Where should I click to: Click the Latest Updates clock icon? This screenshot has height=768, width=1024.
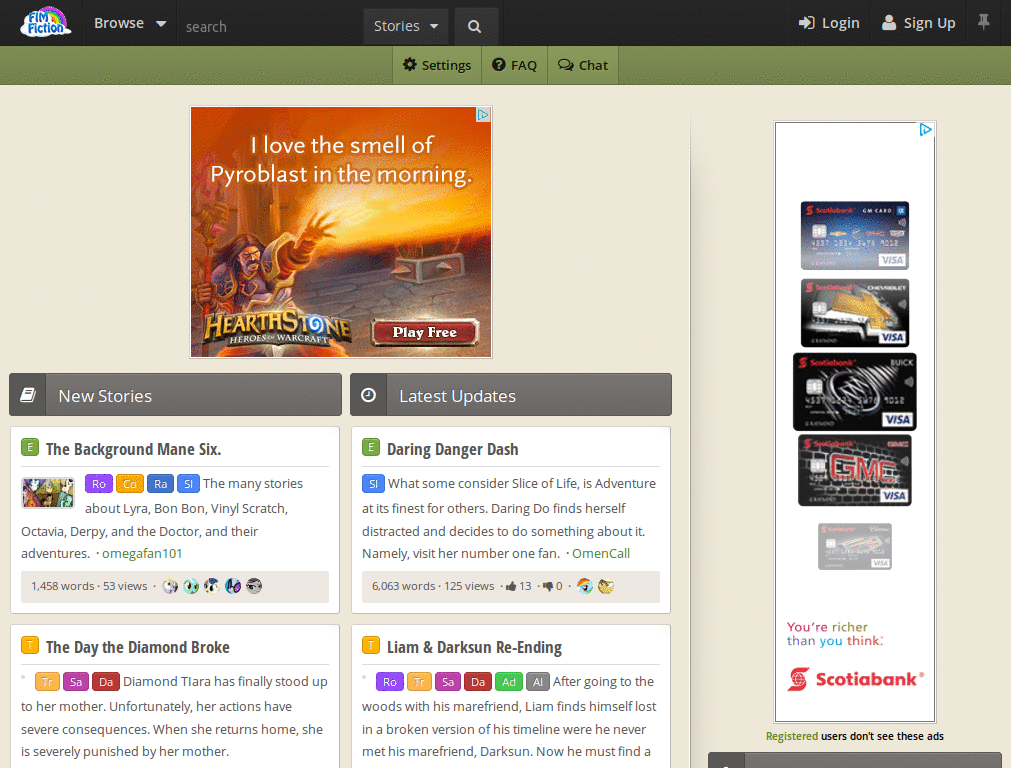click(368, 394)
